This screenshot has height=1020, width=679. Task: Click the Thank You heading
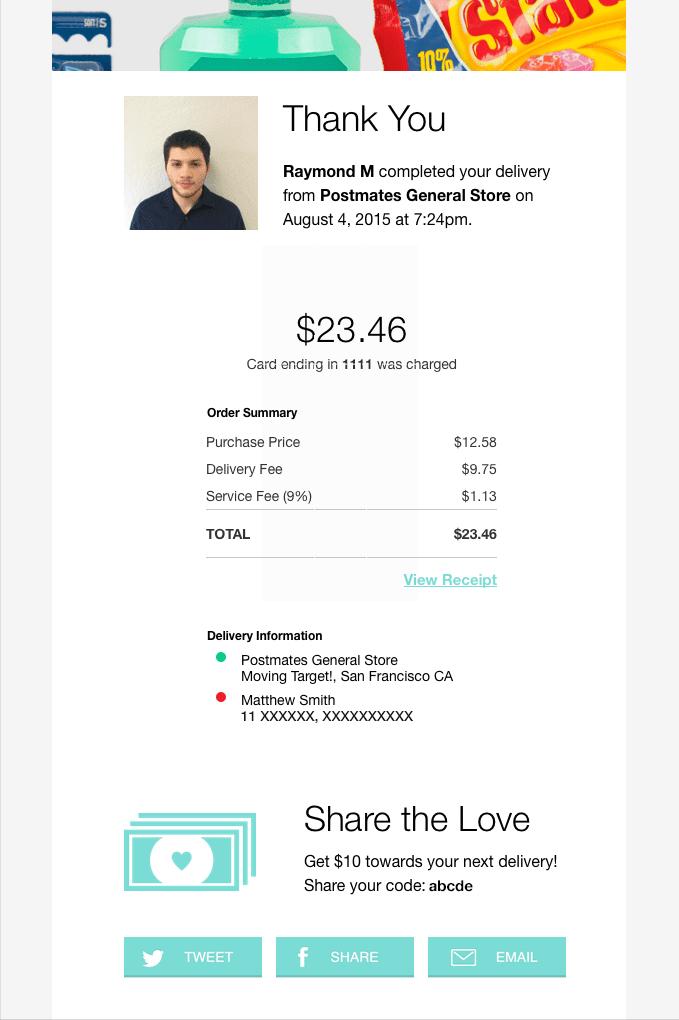[364, 119]
